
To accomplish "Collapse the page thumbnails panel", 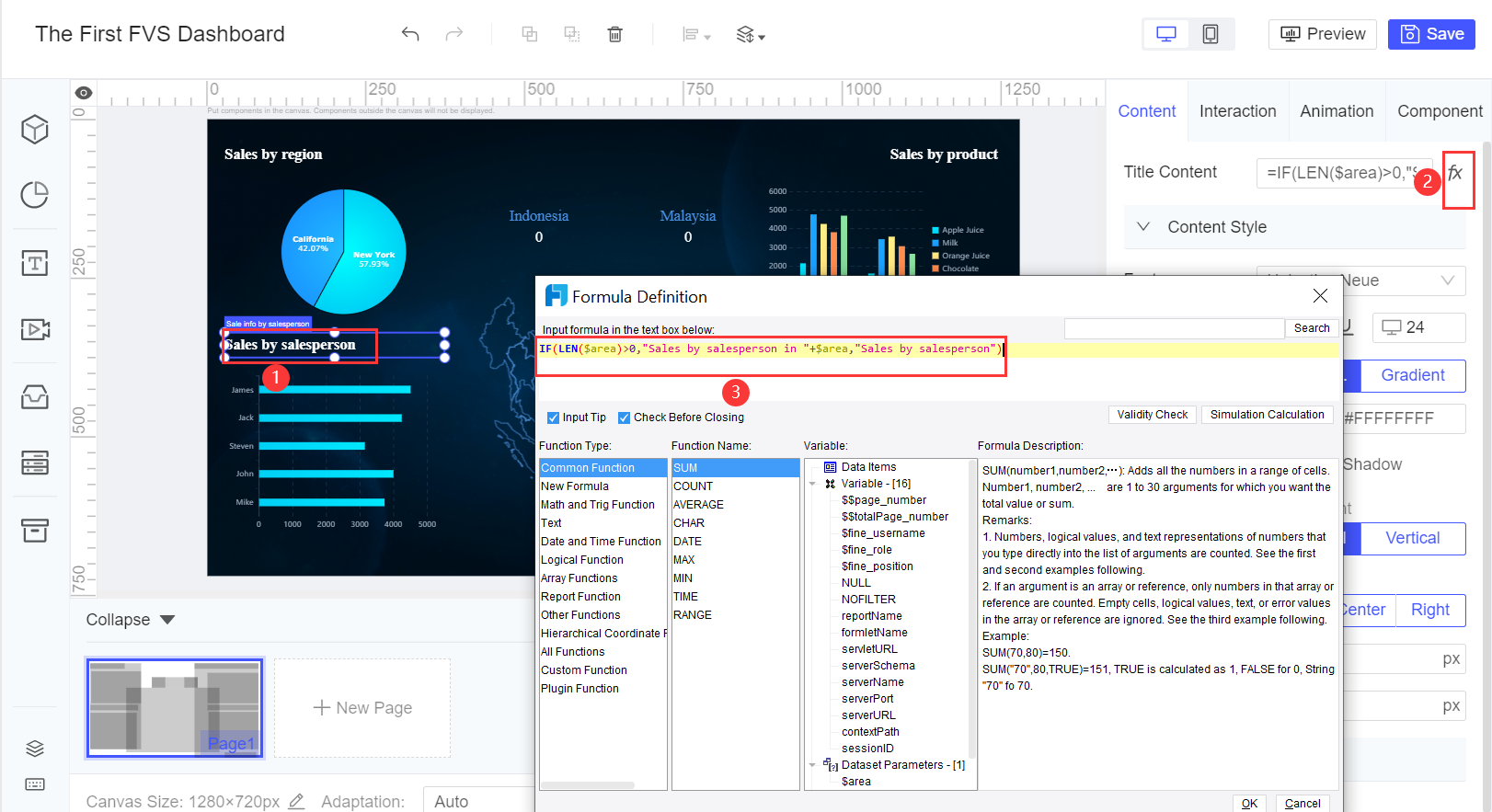I will 130,620.
